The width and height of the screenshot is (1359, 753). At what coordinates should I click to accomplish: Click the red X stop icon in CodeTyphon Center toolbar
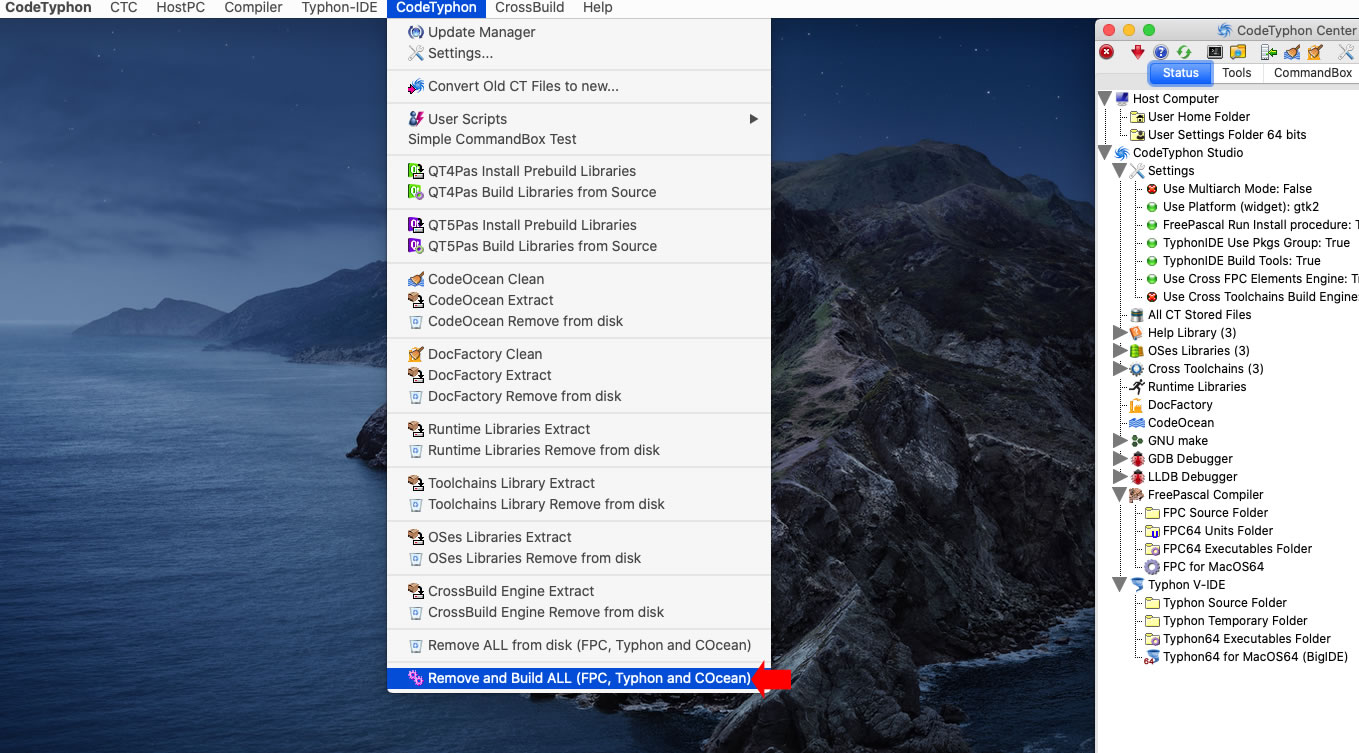(1107, 52)
